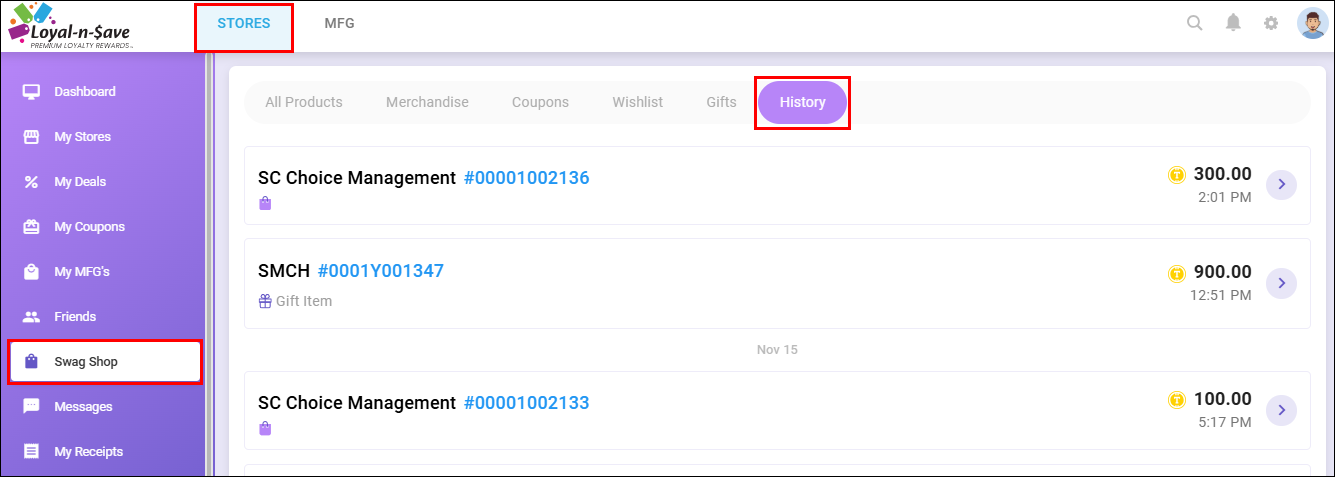Open My Deals percent icon
The width and height of the screenshot is (1335, 477).
[x=31, y=182]
